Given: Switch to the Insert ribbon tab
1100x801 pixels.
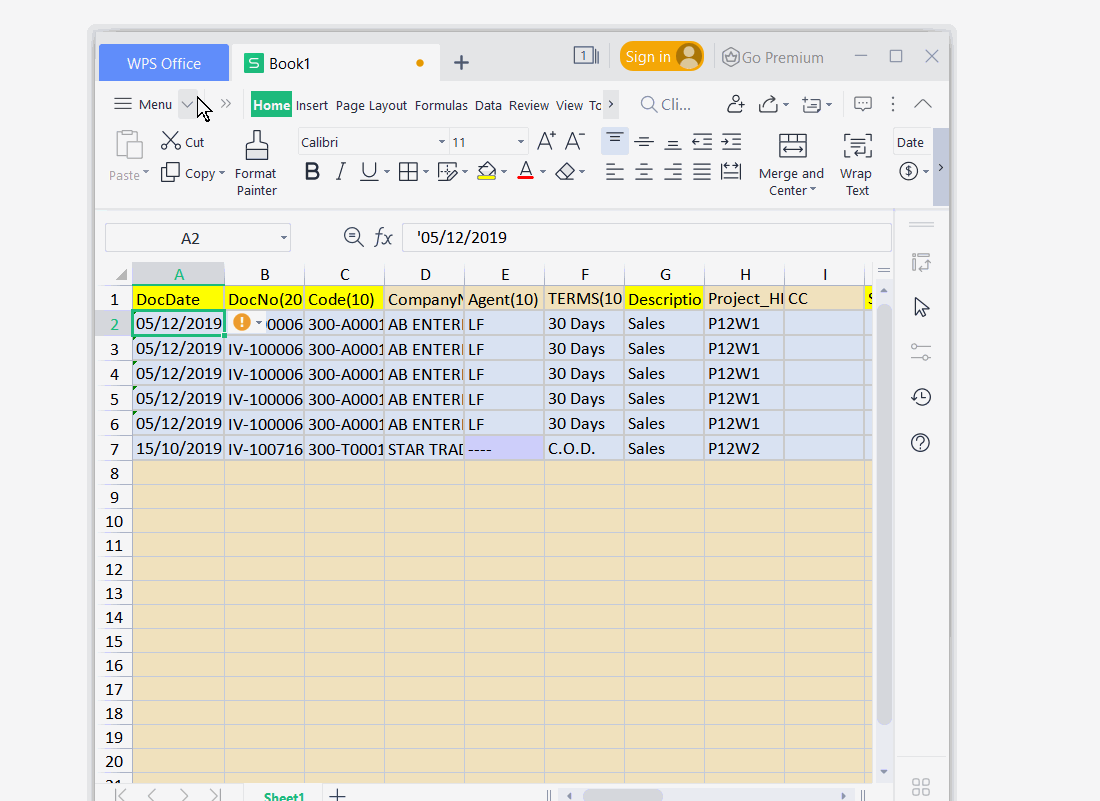Looking at the screenshot, I should click(x=312, y=105).
